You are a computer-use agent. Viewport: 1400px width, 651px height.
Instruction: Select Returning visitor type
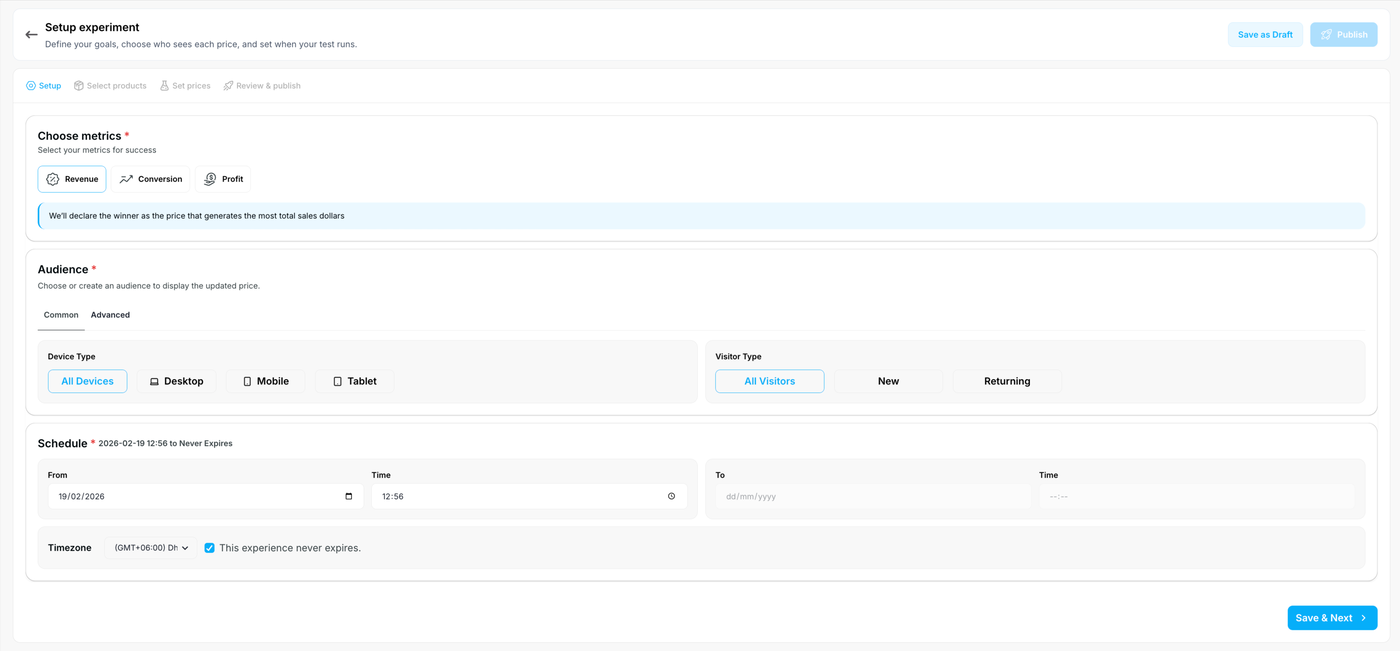coord(1007,381)
